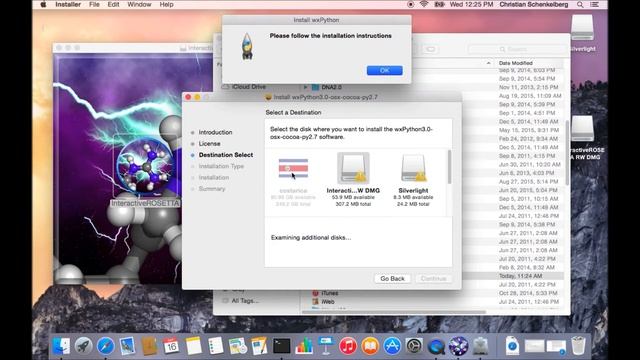Image resolution: width=640 pixels, height=360 pixels.
Task: Click the Introduction step in installer sidebar
Action: tap(215, 132)
